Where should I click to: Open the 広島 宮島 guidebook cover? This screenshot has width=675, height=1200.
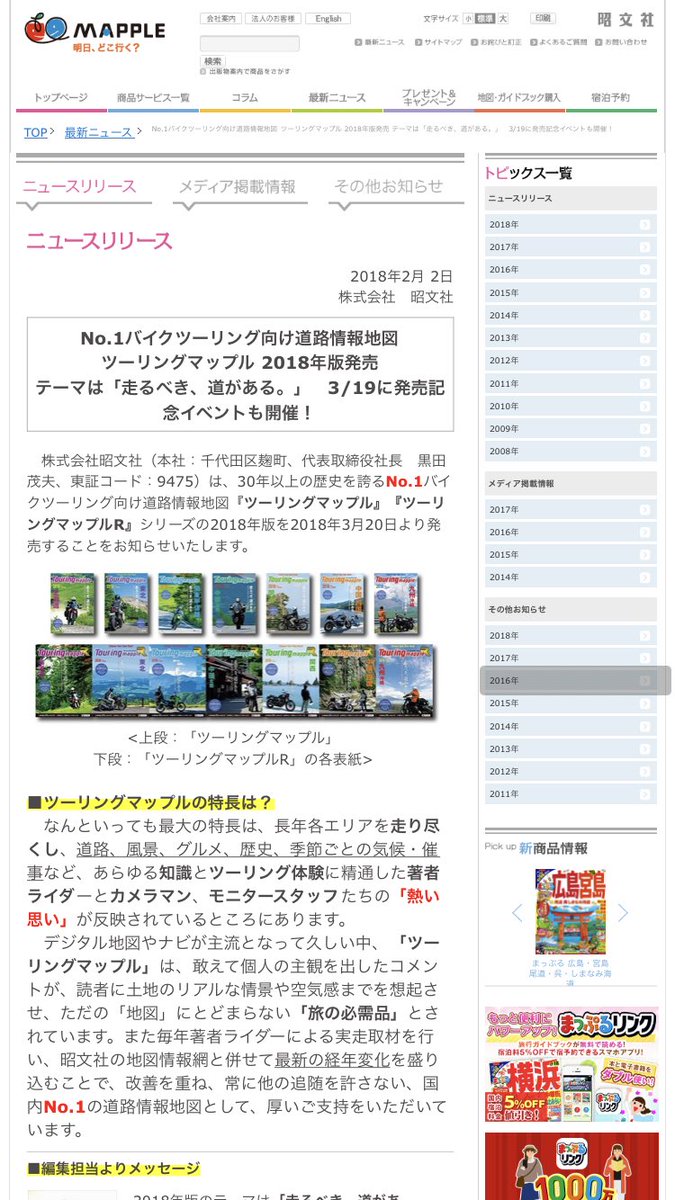tap(570, 911)
